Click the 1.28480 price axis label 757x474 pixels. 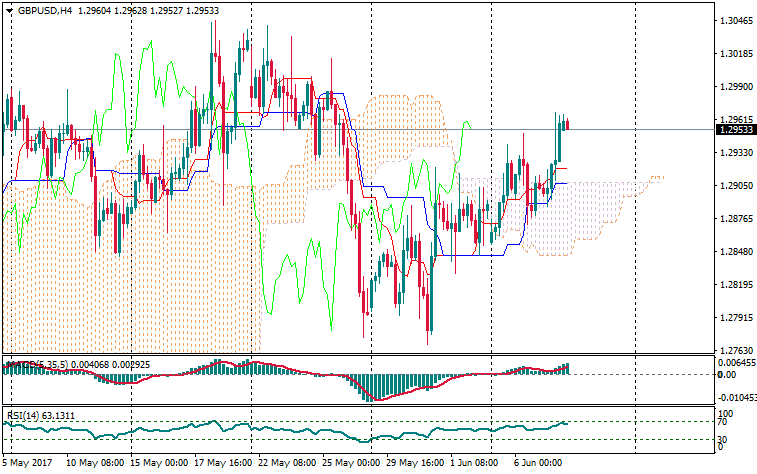pyautogui.click(x=735, y=252)
